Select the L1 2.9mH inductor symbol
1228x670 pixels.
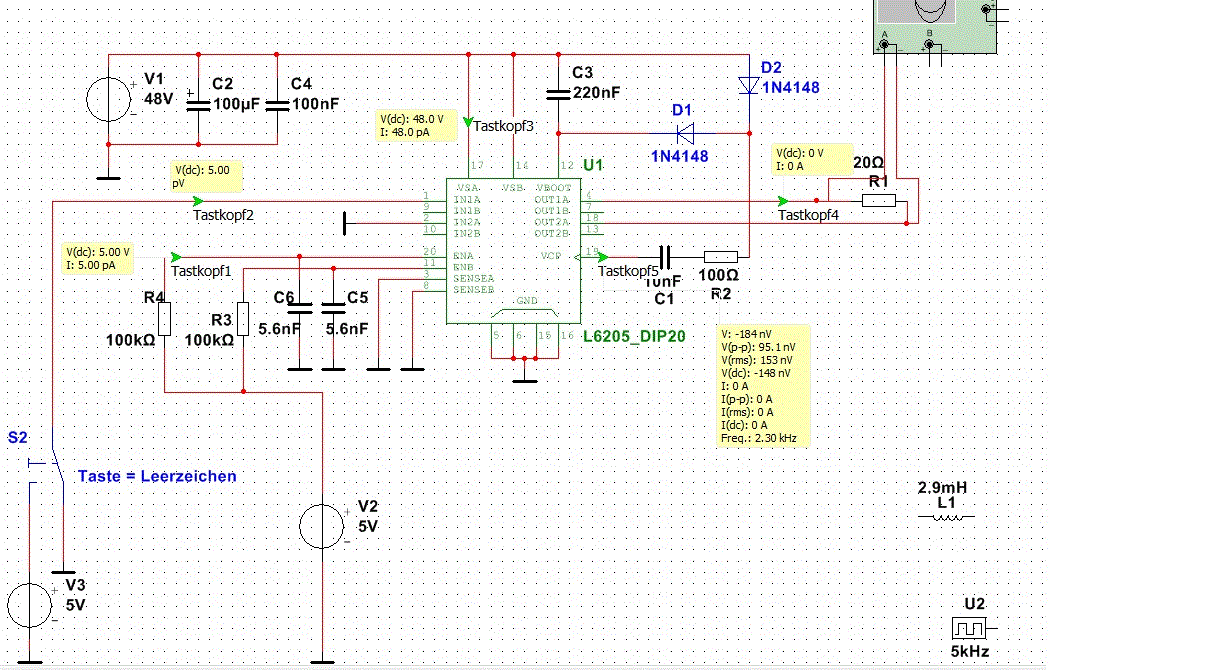tap(945, 517)
